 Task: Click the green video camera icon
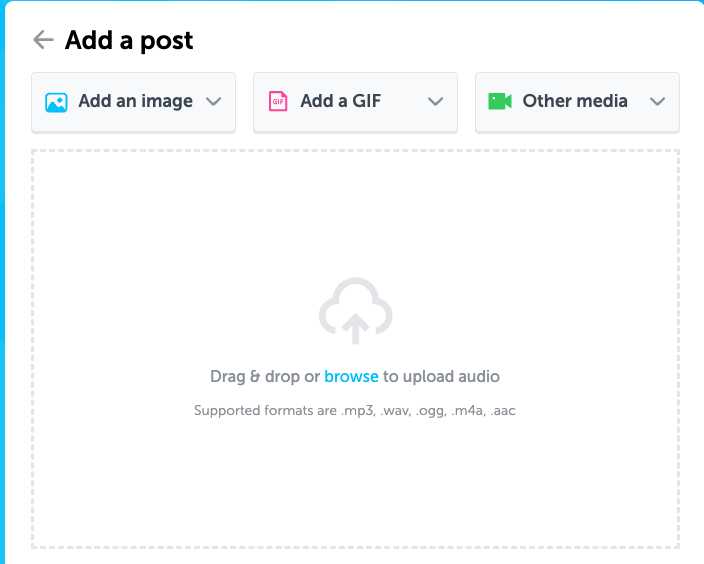pos(500,101)
